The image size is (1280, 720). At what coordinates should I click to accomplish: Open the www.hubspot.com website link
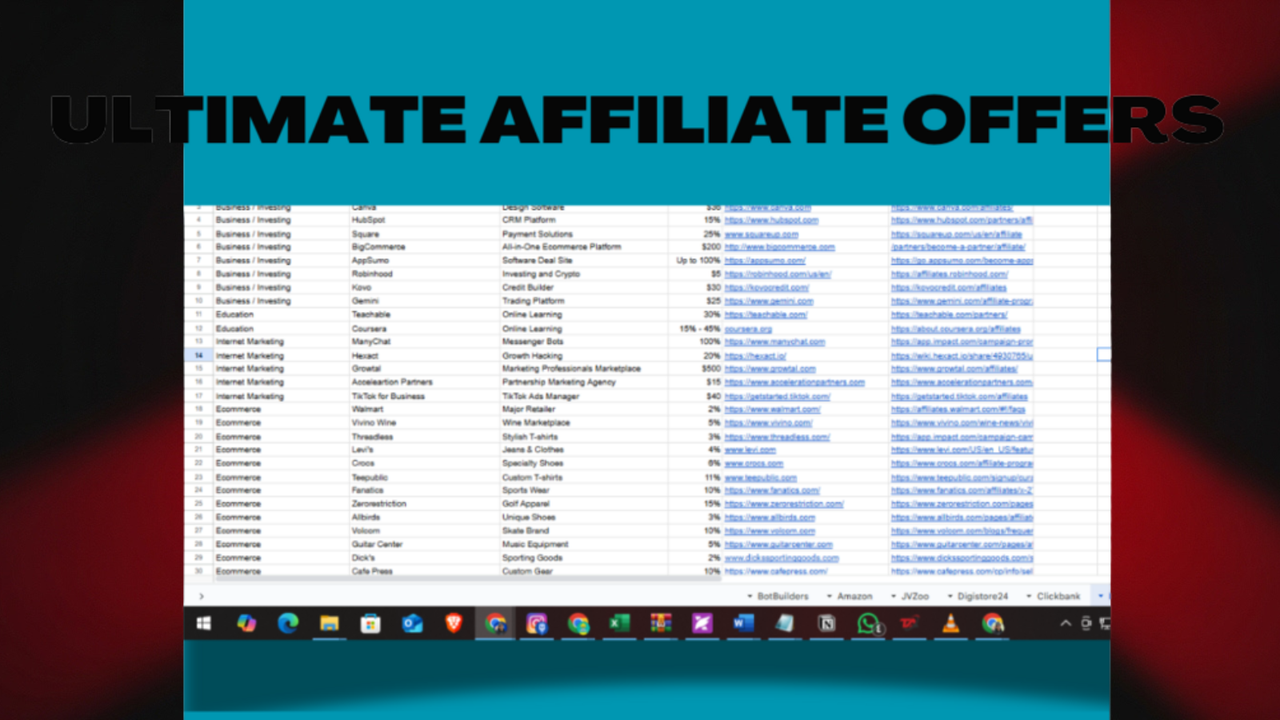[x=771, y=220]
